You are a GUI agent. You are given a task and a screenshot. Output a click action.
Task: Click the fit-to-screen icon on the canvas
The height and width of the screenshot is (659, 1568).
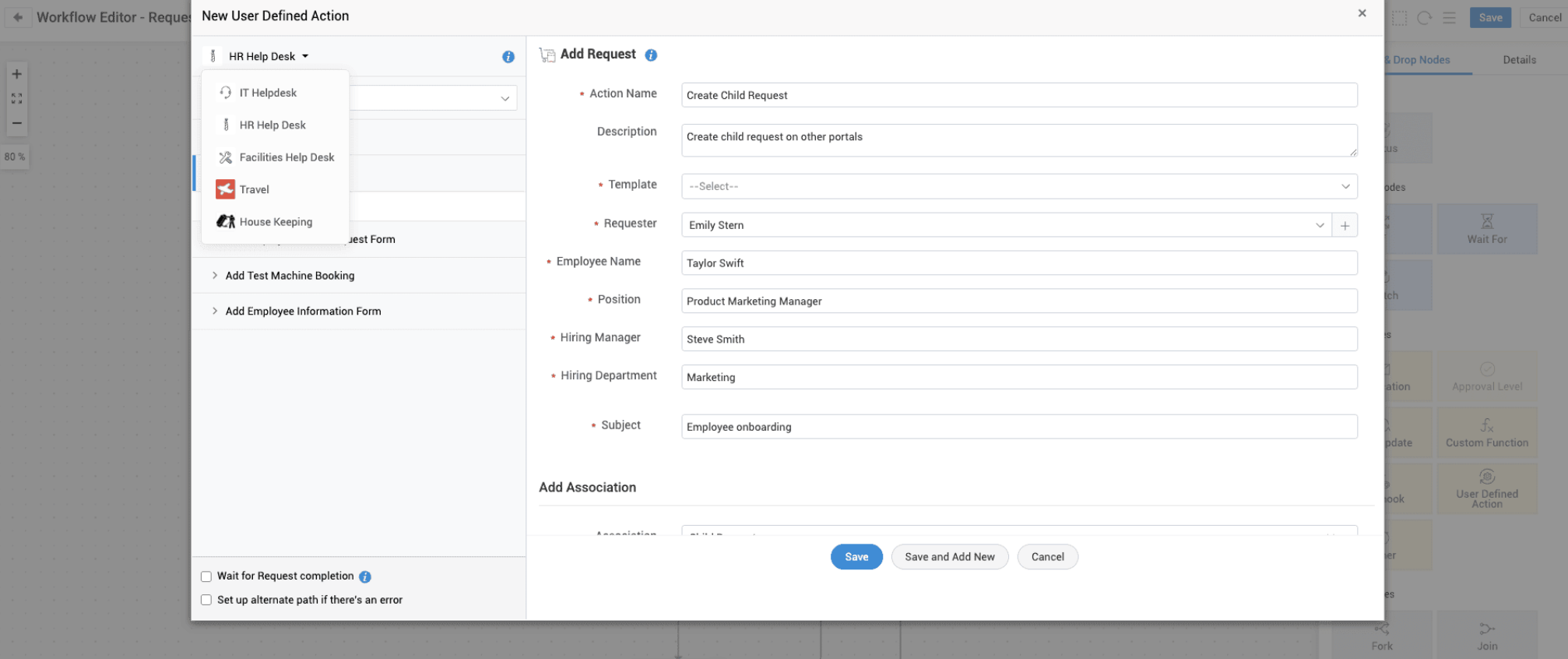coord(16,99)
